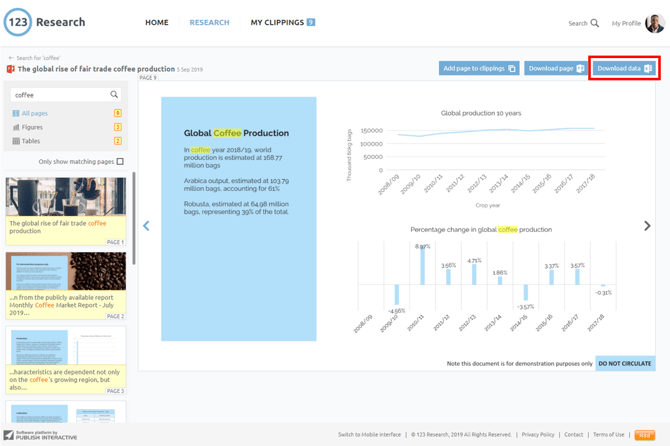Click the magnifier icon in the coffee search box
The height and width of the screenshot is (446, 670).
tap(114, 95)
